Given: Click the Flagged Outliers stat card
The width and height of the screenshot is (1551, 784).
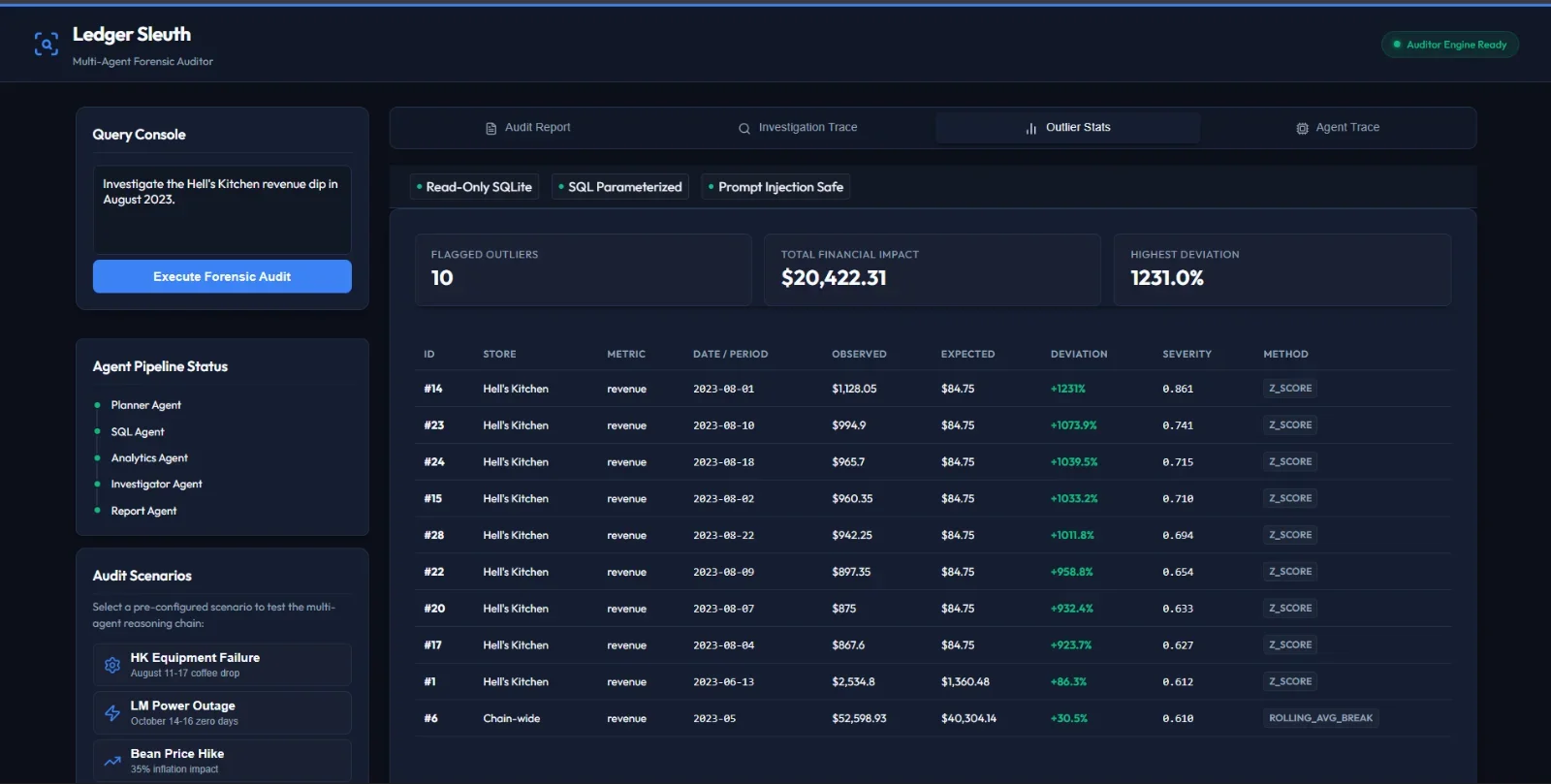Looking at the screenshot, I should point(584,269).
